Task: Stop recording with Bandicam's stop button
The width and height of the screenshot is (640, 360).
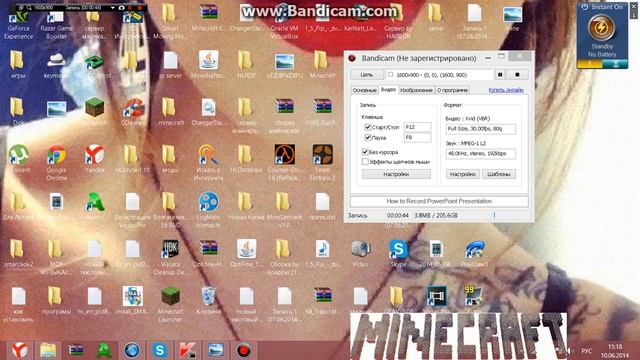Action: pos(517,75)
